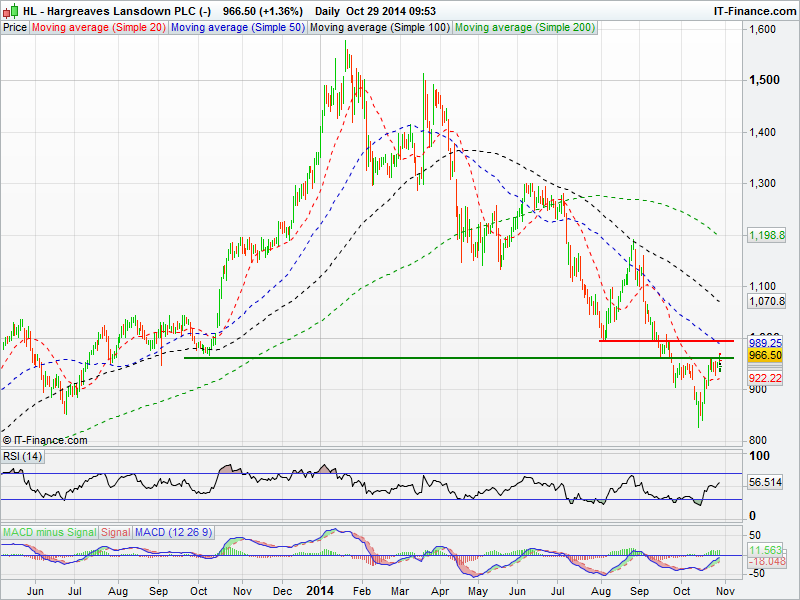Open the RSI (14) indicator label

click(x=23, y=456)
